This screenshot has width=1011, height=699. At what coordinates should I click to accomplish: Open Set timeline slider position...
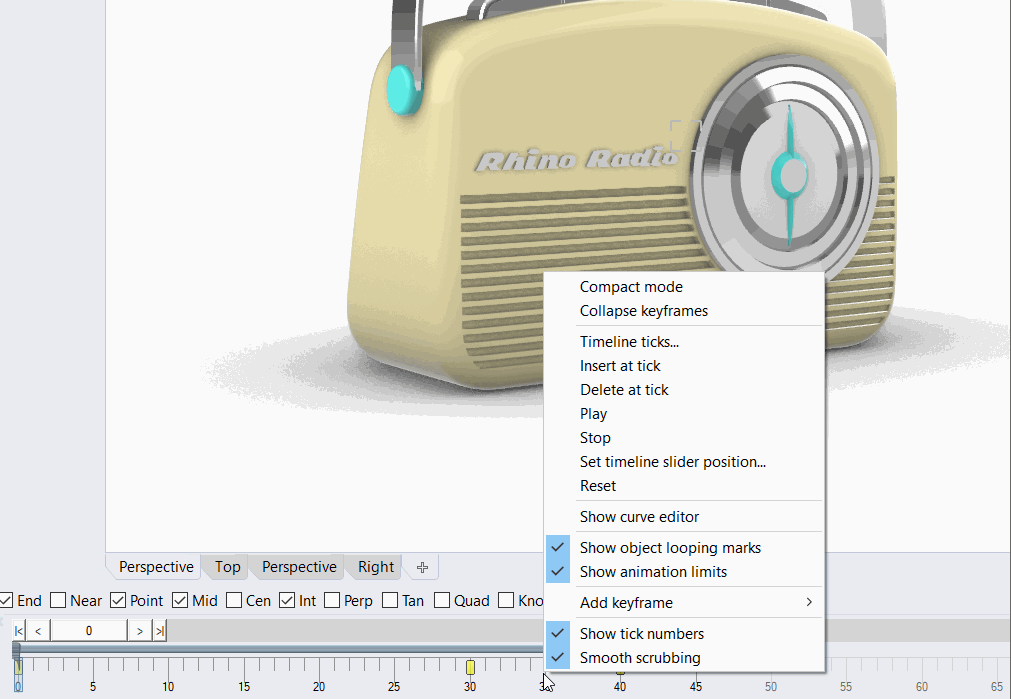684,462
